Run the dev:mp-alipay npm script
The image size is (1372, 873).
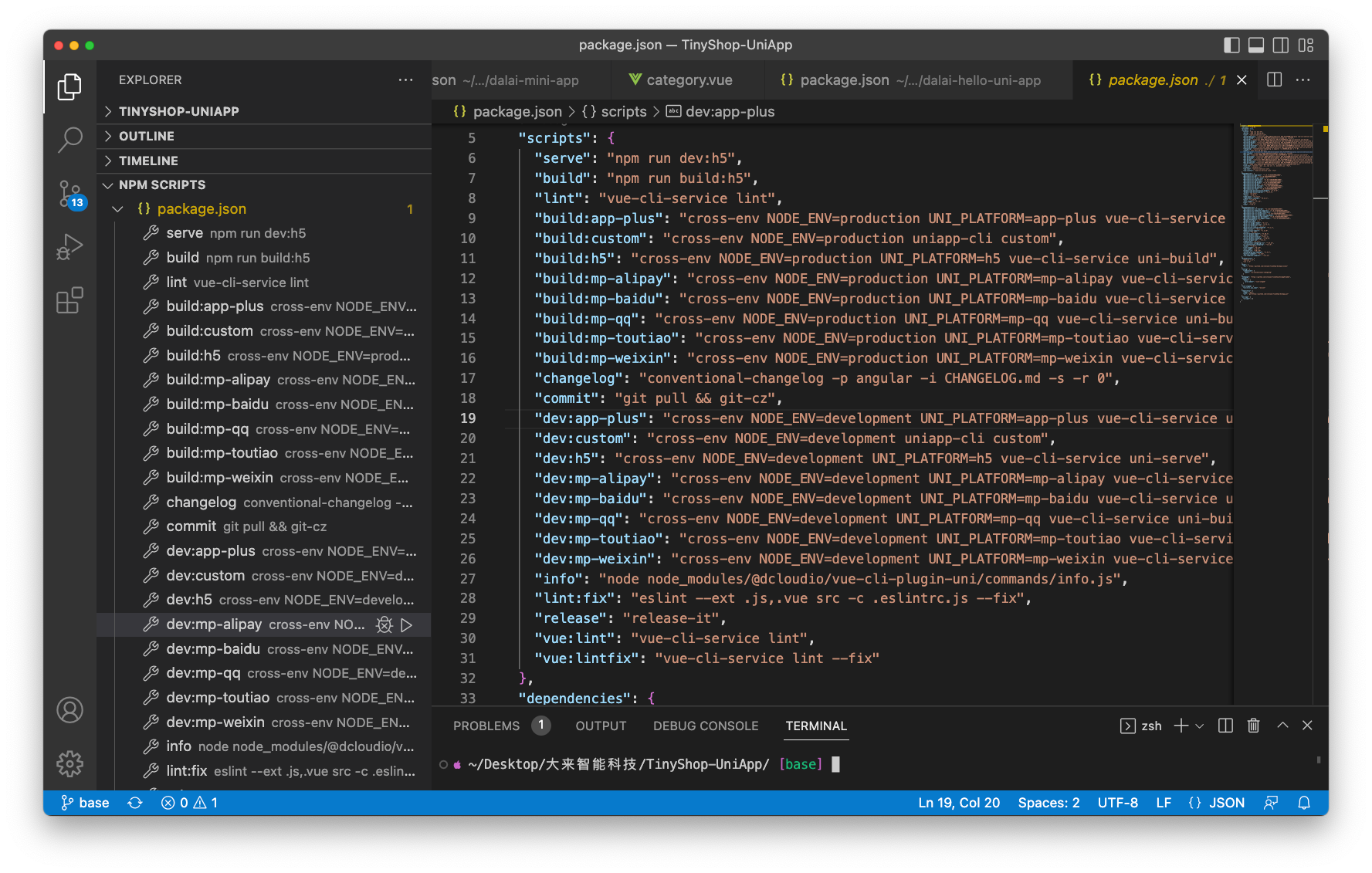click(x=407, y=624)
